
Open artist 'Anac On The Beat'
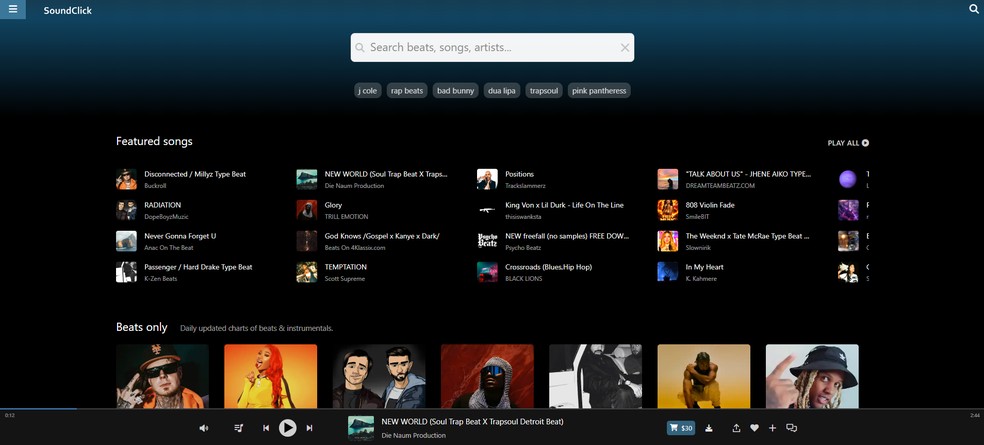click(169, 248)
